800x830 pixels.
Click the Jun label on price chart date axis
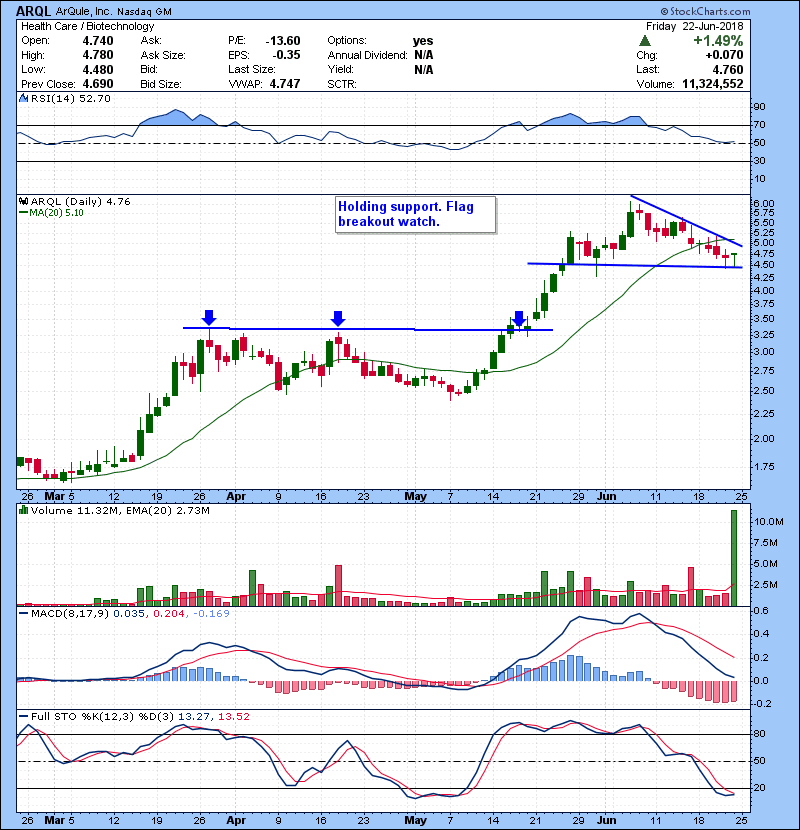pos(606,496)
